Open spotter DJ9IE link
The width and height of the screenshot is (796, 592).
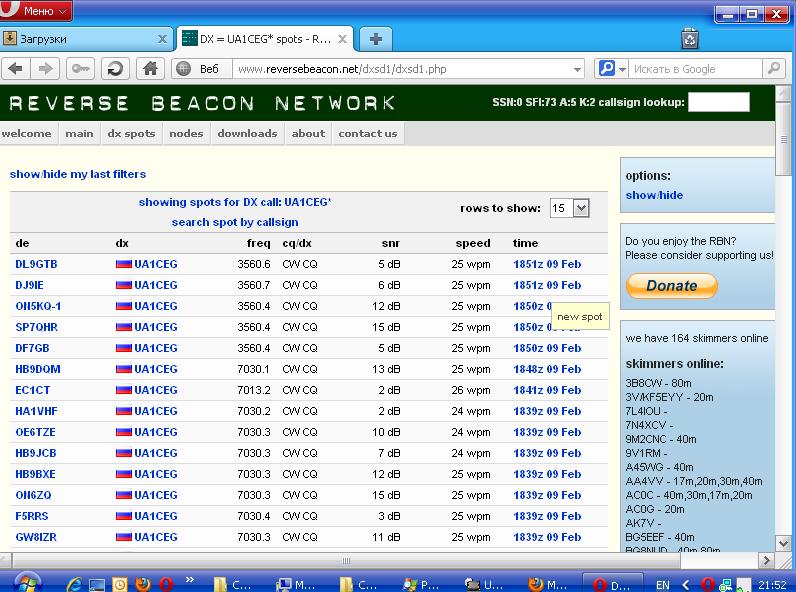tap(29, 285)
